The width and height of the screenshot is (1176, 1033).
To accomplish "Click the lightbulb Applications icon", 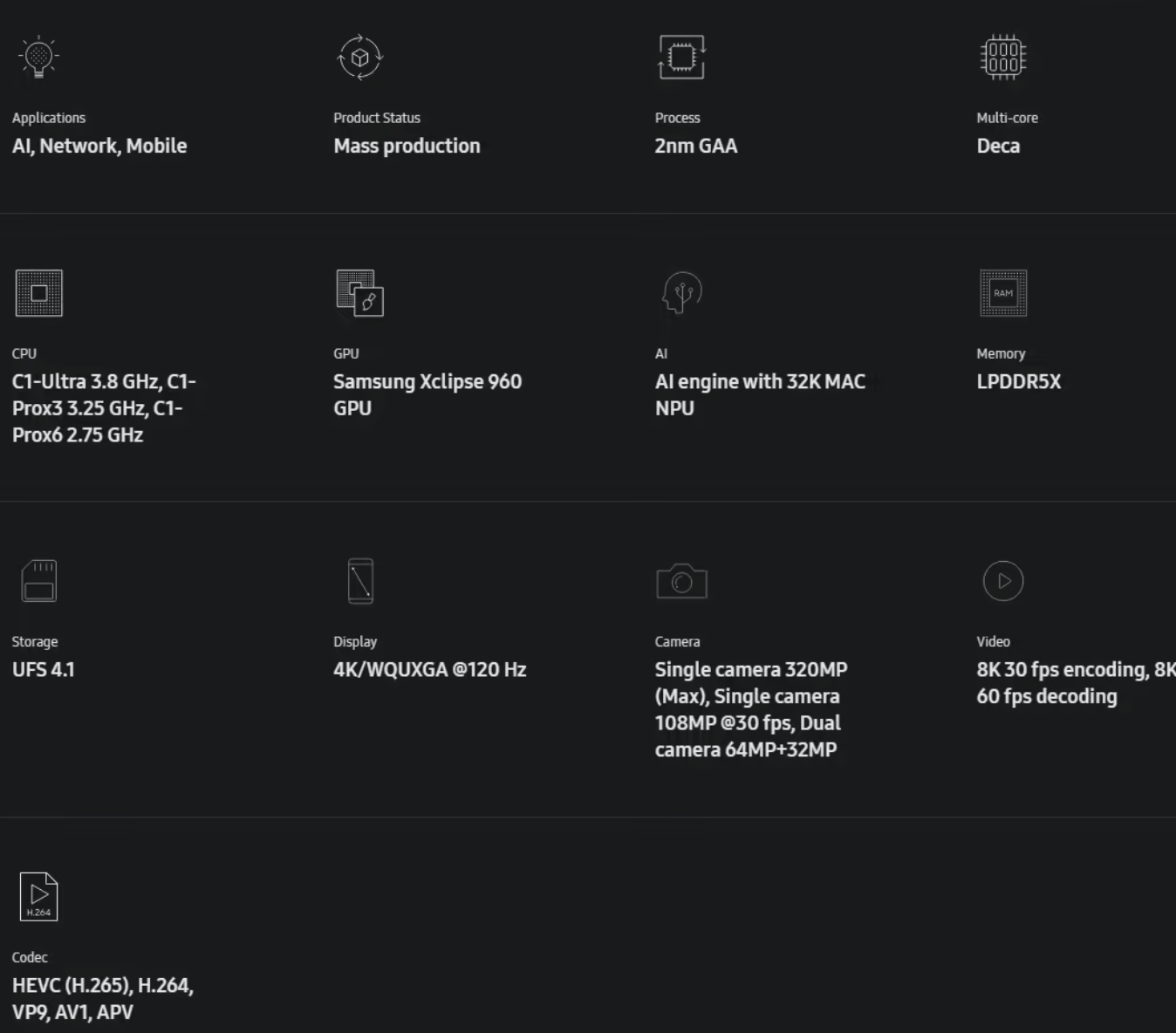I will click(x=38, y=58).
